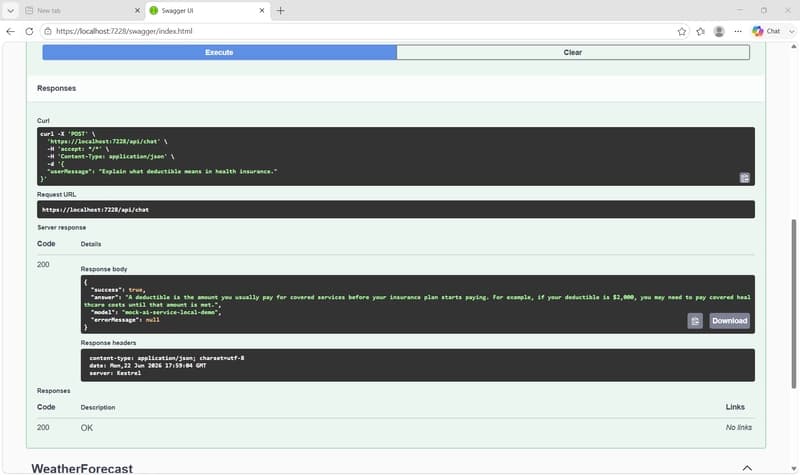Open Copilot Chat in the toolbar

766,31
